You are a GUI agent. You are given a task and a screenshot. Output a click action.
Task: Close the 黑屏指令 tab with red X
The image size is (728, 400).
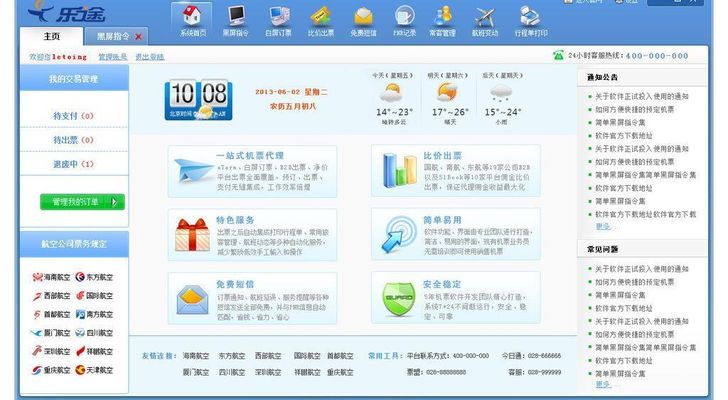pos(138,37)
